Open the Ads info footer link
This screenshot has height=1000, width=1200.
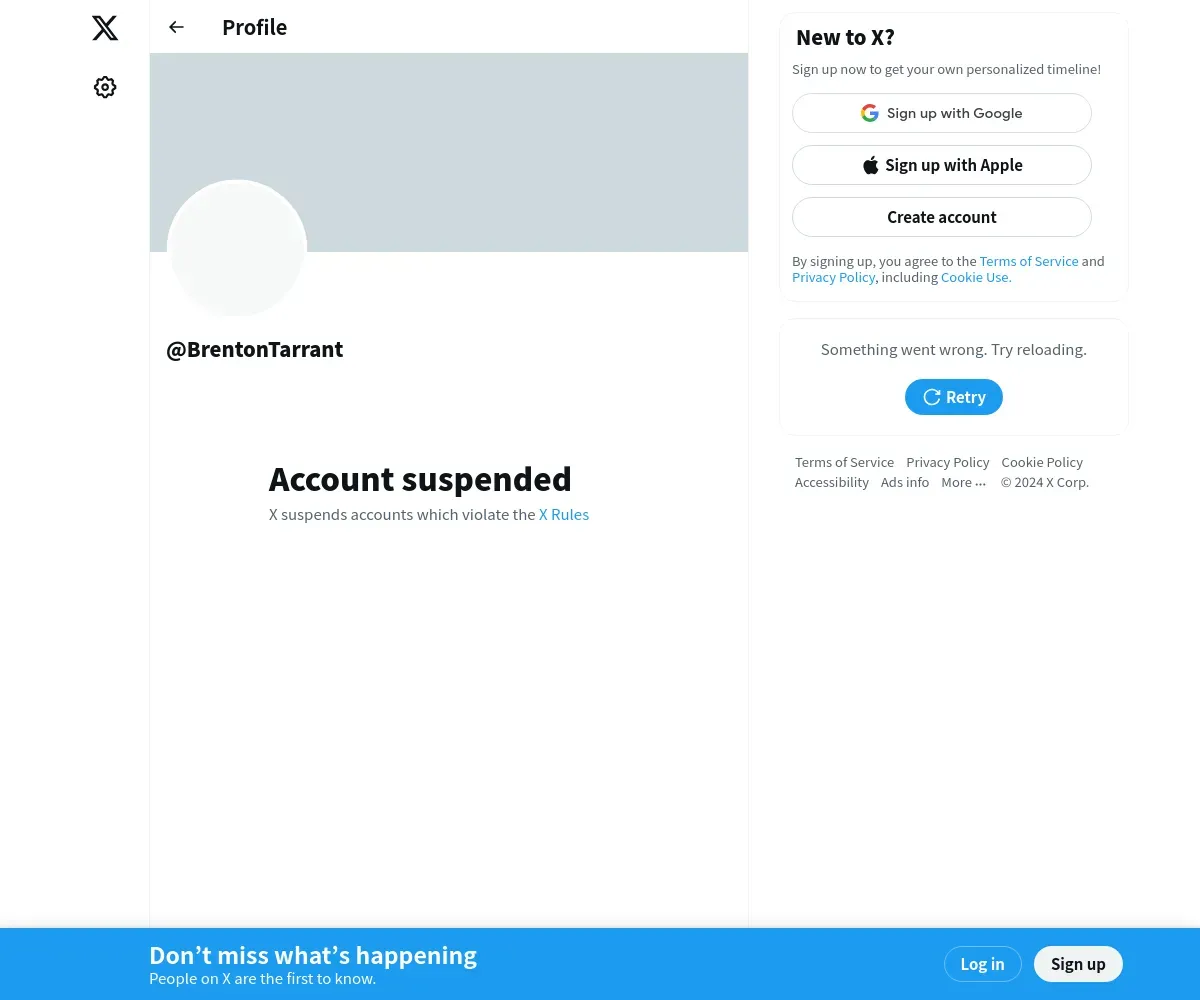[x=905, y=482]
